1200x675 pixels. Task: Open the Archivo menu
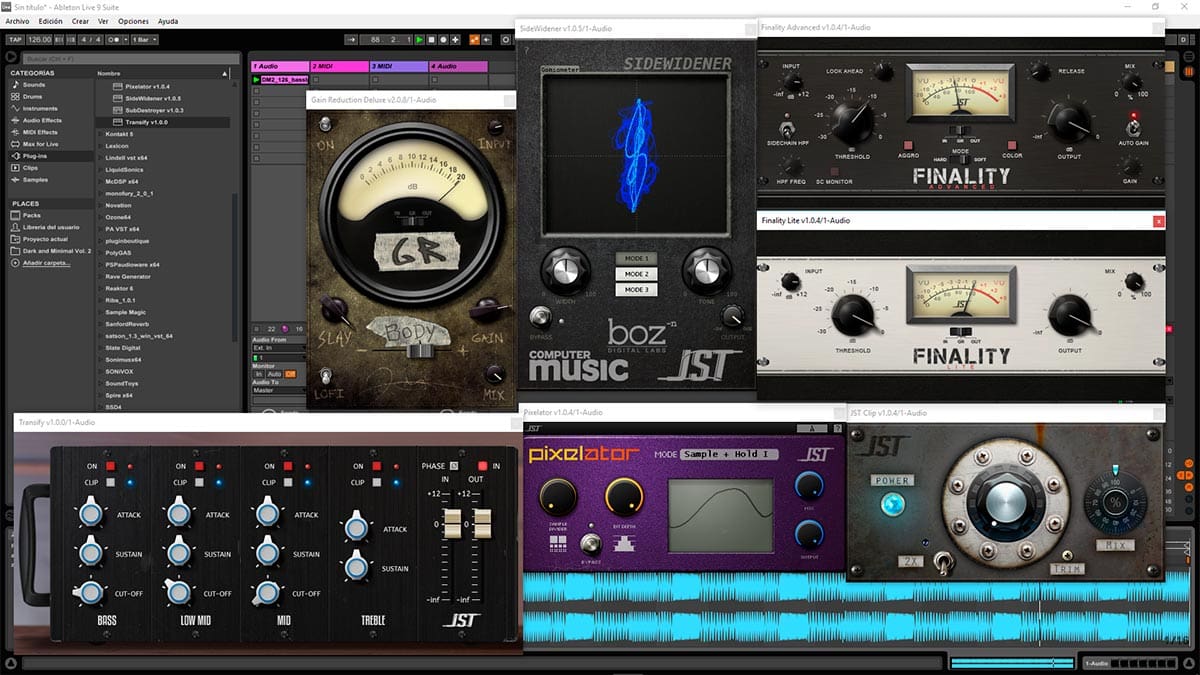17,21
